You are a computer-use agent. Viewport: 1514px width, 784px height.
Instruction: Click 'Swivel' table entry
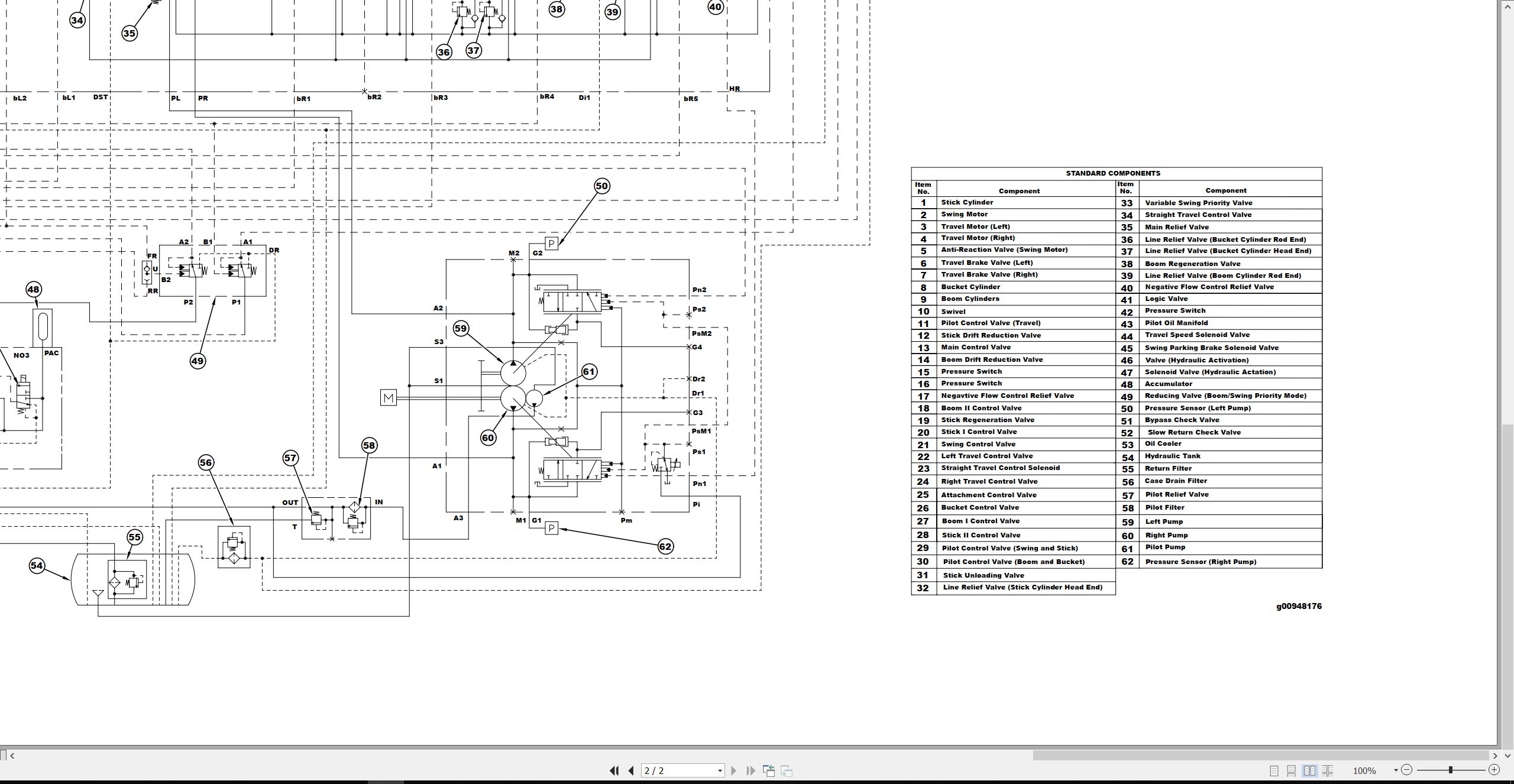click(x=953, y=312)
